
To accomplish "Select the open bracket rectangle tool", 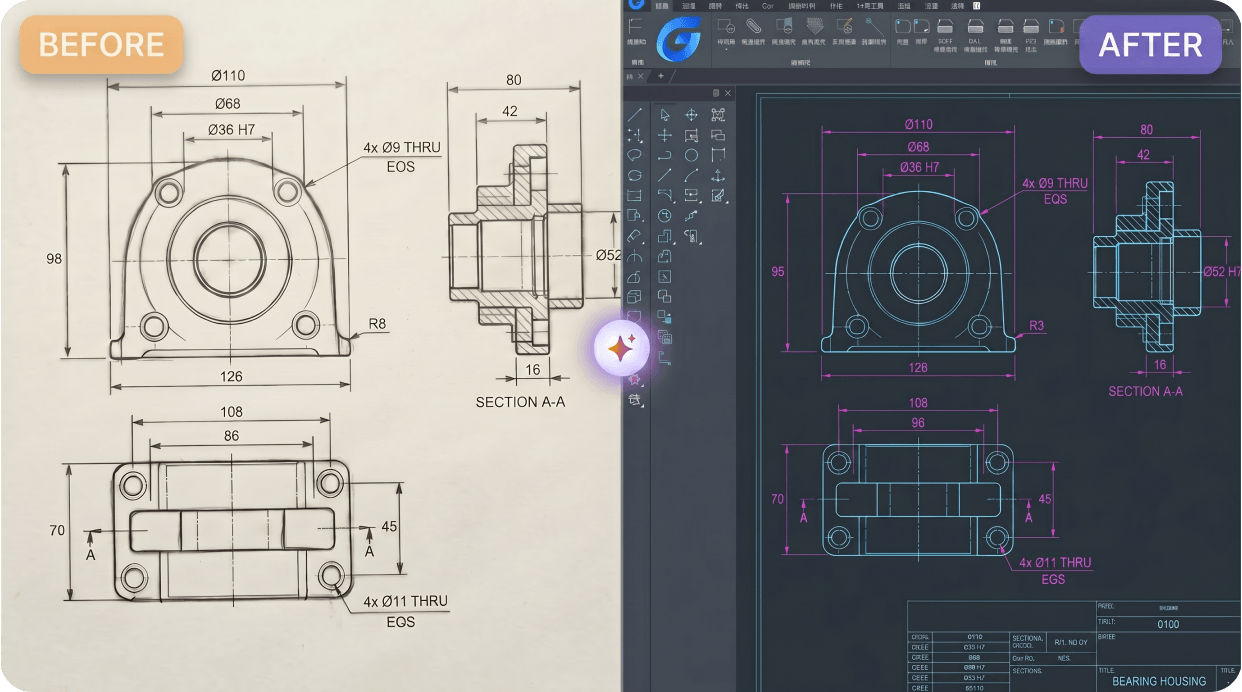I will click(x=718, y=155).
